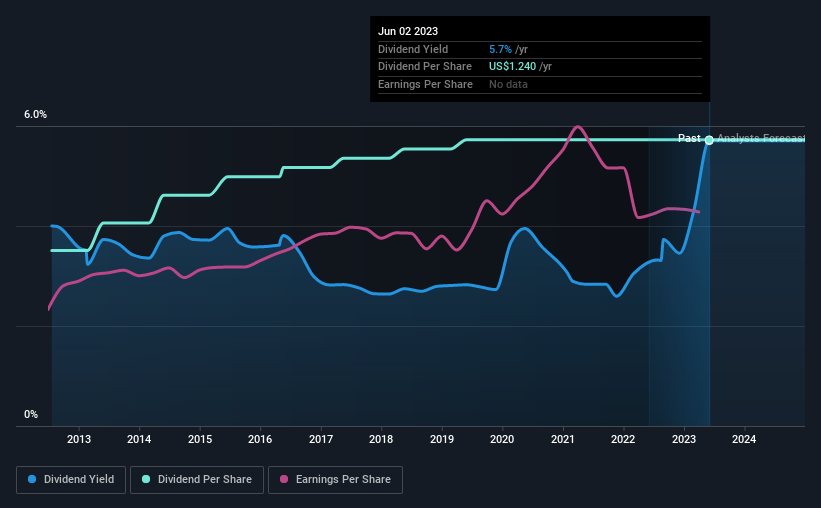
Task: Click the 'No data' earnings value
Action: click(508, 84)
